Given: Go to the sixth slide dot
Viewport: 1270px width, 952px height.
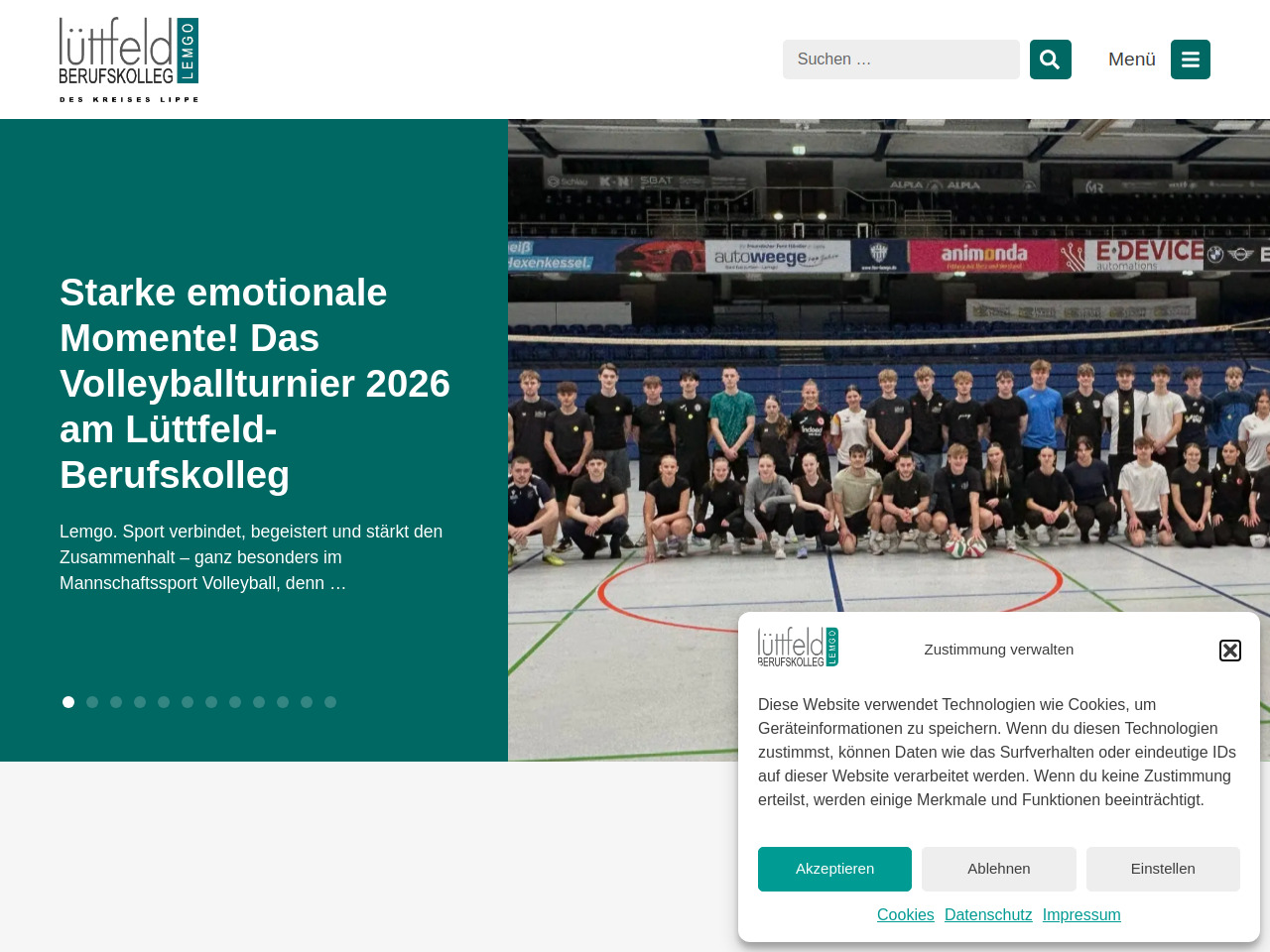Looking at the screenshot, I should point(188,702).
